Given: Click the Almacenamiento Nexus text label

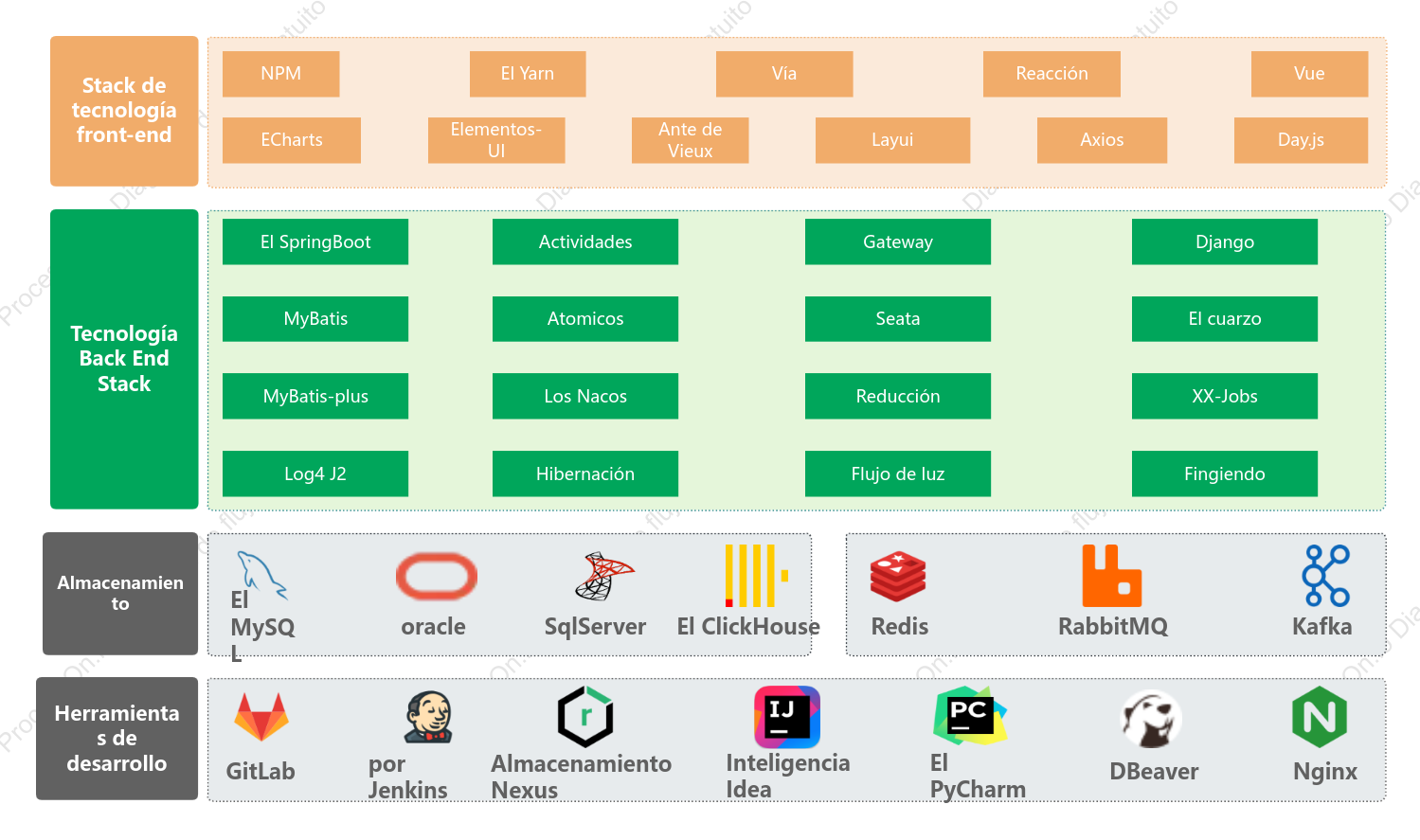Looking at the screenshot, I should pos(582,777).
